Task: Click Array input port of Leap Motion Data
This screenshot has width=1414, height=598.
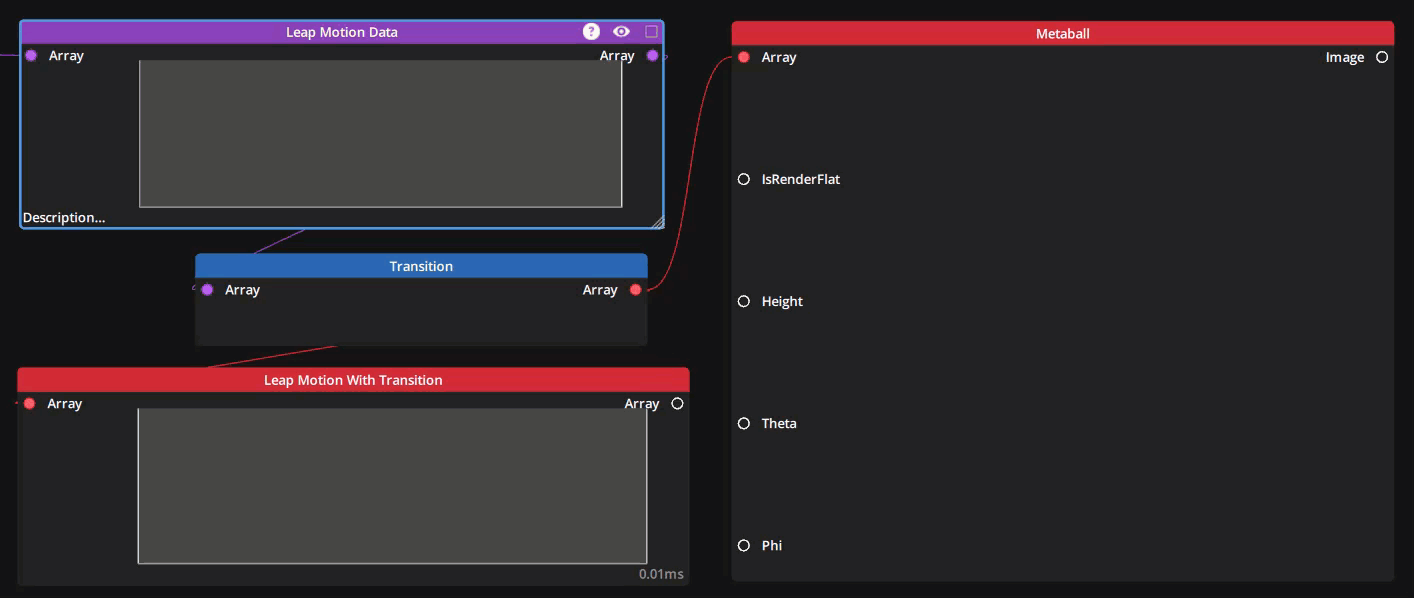Action: 31,56
